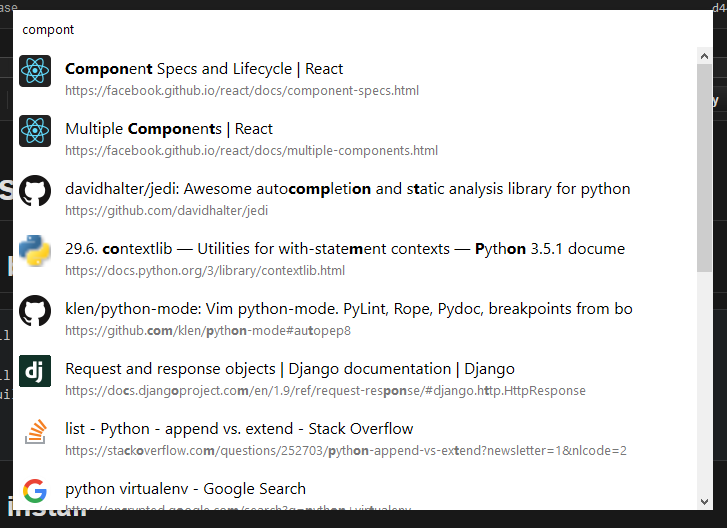Image resolution: width=727 pixels, height=528 pixels.
Task: Select the klen/python-mode Vim result title
Action: (348, 309)
